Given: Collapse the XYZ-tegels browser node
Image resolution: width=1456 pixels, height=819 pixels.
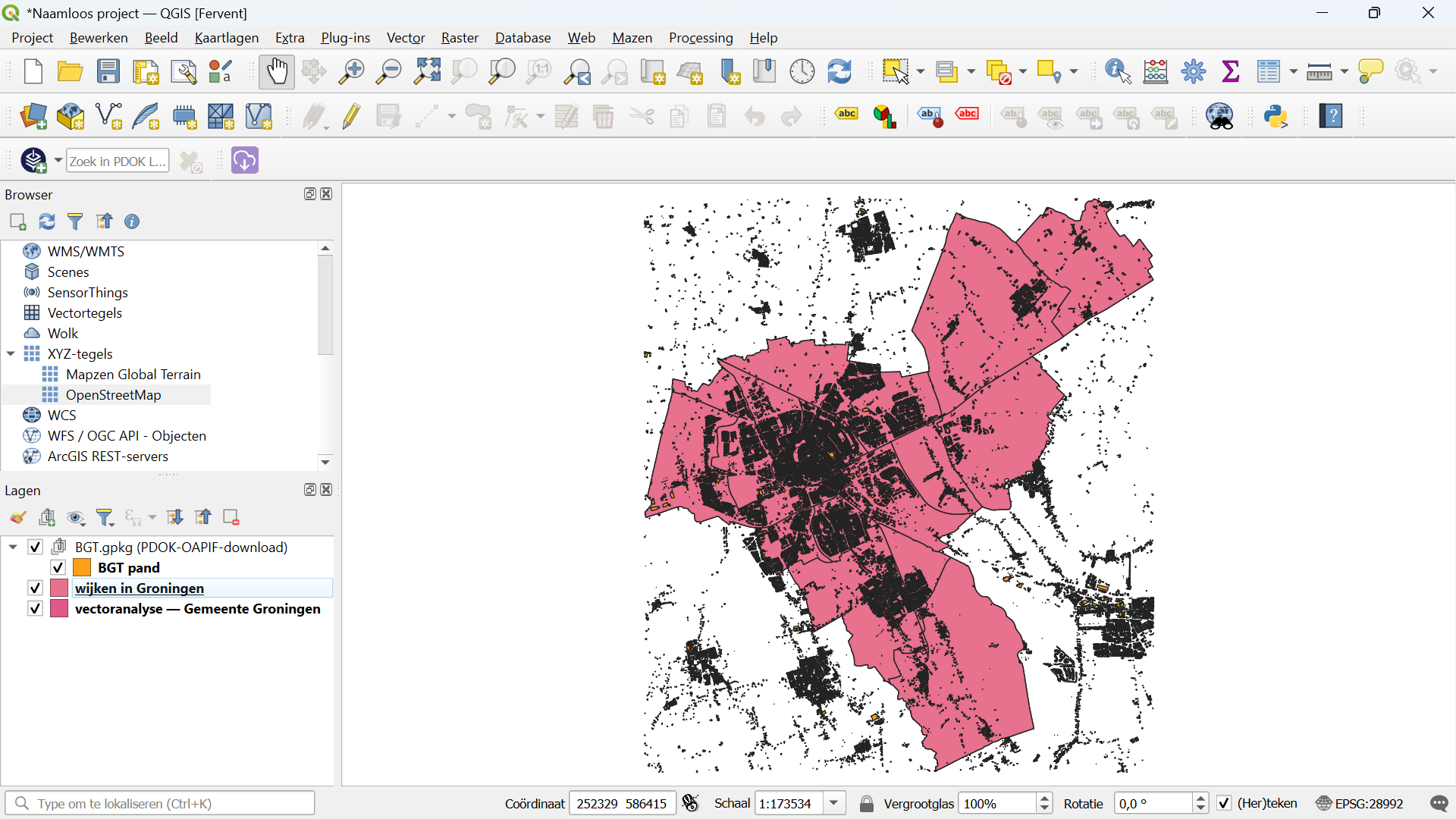Looking at the screenshot, I should point(11,354).
